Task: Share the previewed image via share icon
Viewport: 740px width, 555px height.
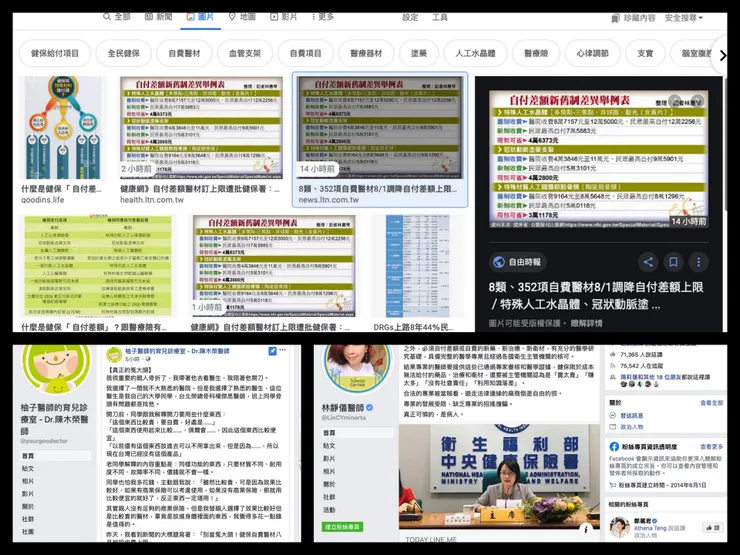Action: click(648, 262)
